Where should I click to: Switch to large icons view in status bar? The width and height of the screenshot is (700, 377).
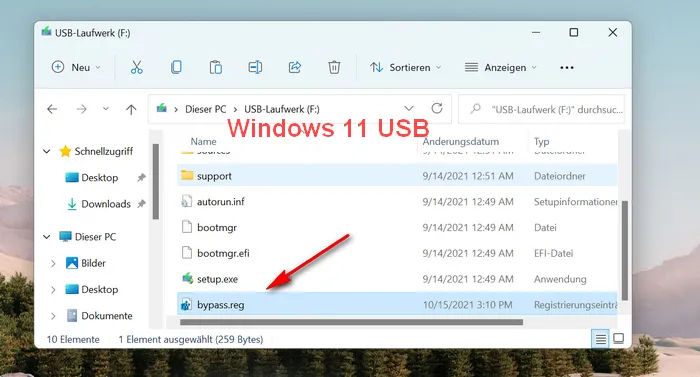click(x=619, y=339)
